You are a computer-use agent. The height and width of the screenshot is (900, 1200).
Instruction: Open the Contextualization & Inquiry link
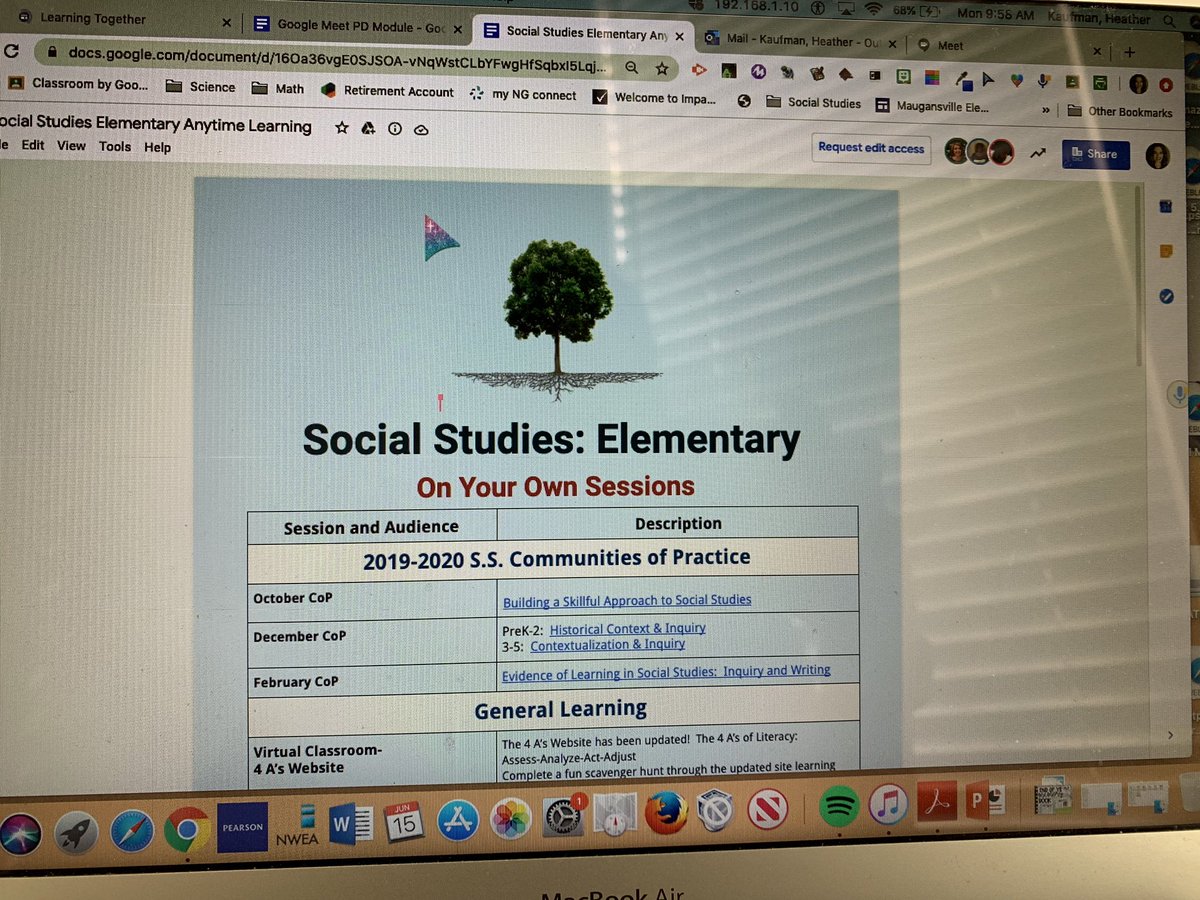coord(608,645)
